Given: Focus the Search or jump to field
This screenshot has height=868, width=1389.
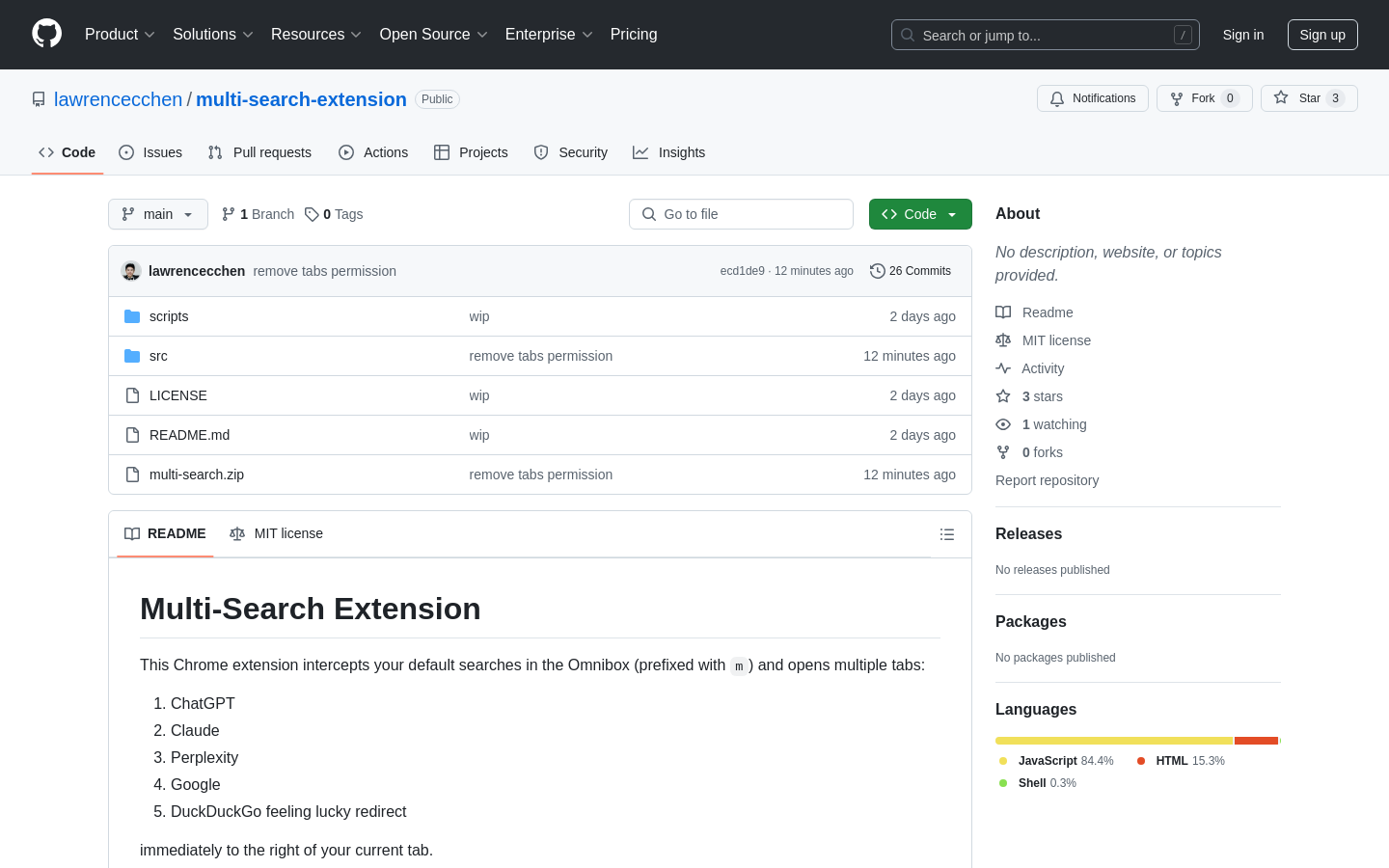Looking at the screenshot, I should point(1046,35).
